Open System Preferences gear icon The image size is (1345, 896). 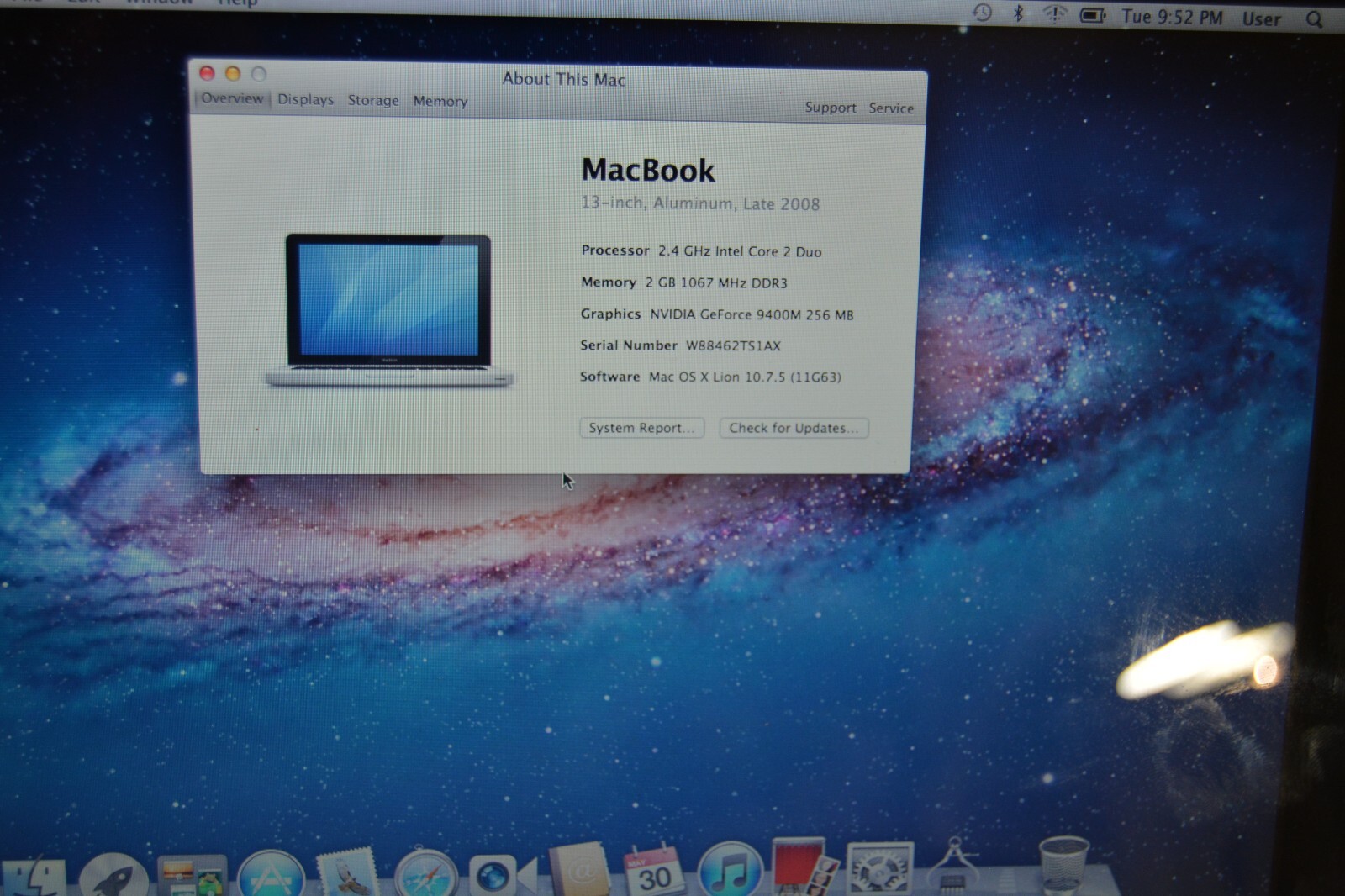[879, 869]
